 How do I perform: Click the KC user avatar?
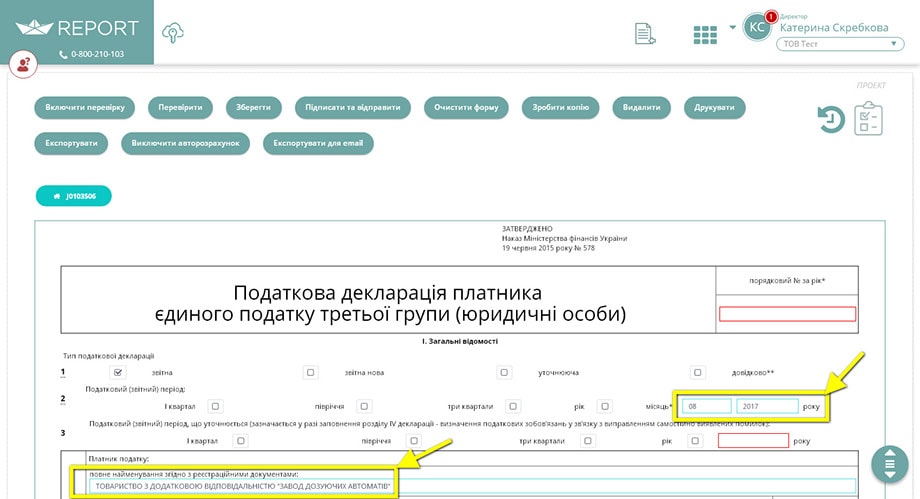[x=757, y=27]
